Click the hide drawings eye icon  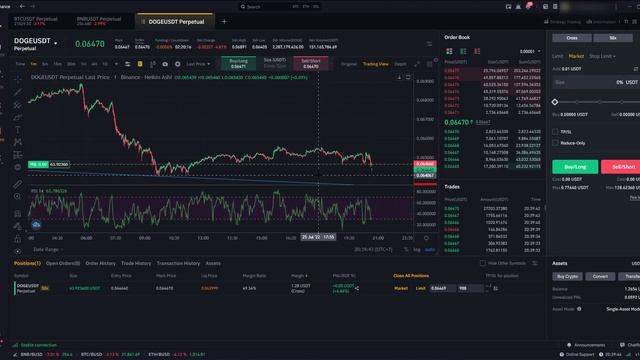[18, 251]
